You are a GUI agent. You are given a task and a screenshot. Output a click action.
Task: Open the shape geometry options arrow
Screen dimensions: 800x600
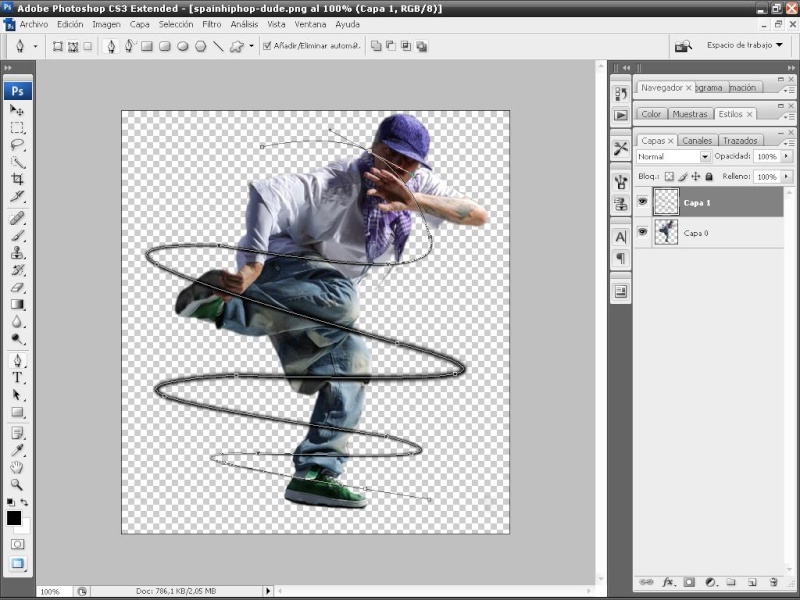pos(252,46)
